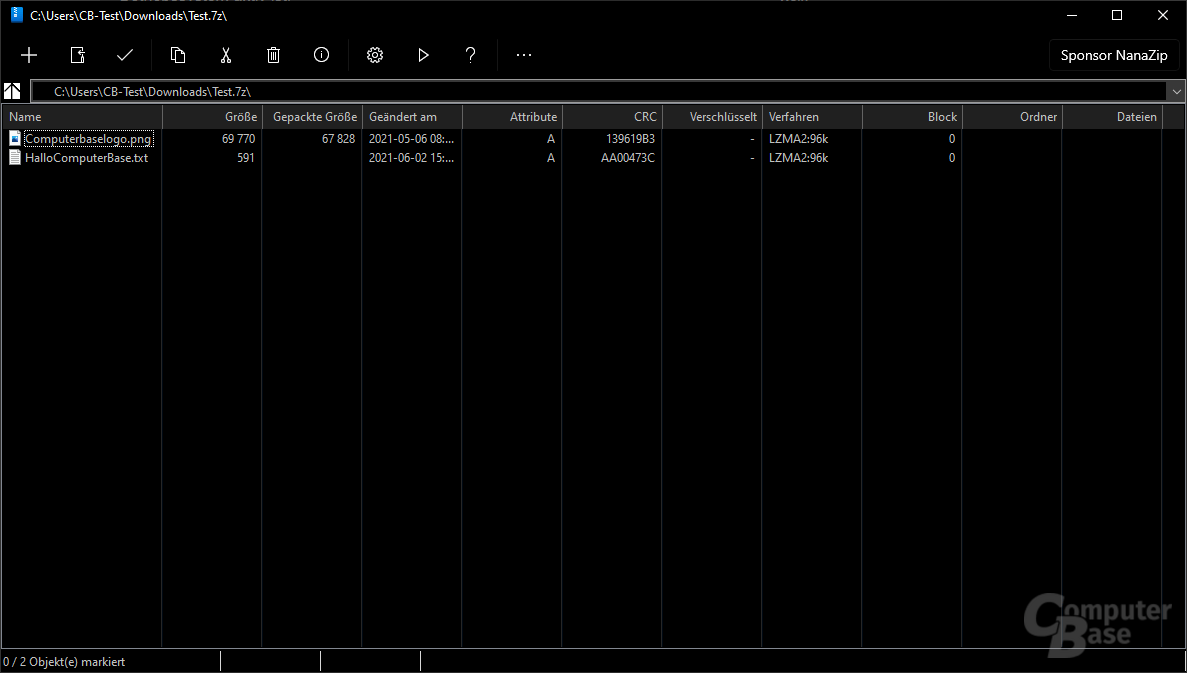Image resolution: width=1187 pixels, height=673 pixels.
Task: Open the three-dots More menu
Action: coord(524,55)
